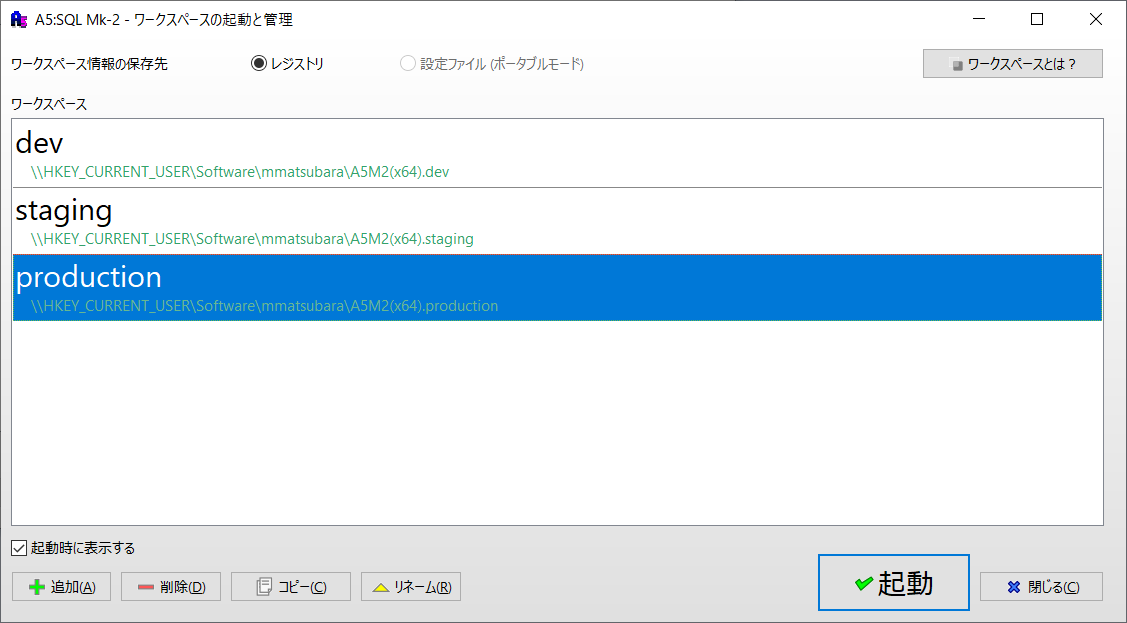The height and width of the screenshot is (623, 1127).
Task: Click the A5M2(x64).dev registry path
Action: [x=240, y=172]
